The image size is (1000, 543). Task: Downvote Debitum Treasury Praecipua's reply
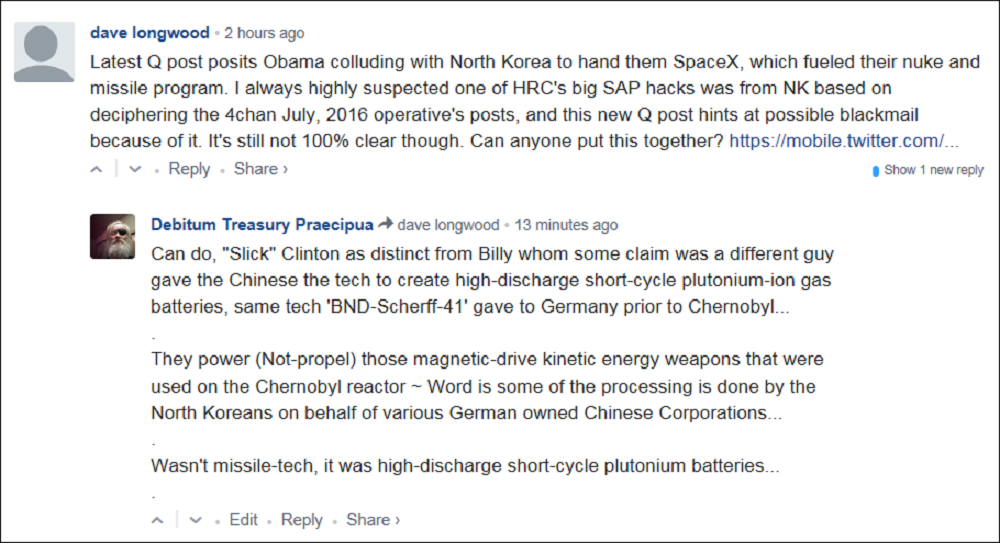click(x=196, y=520)
